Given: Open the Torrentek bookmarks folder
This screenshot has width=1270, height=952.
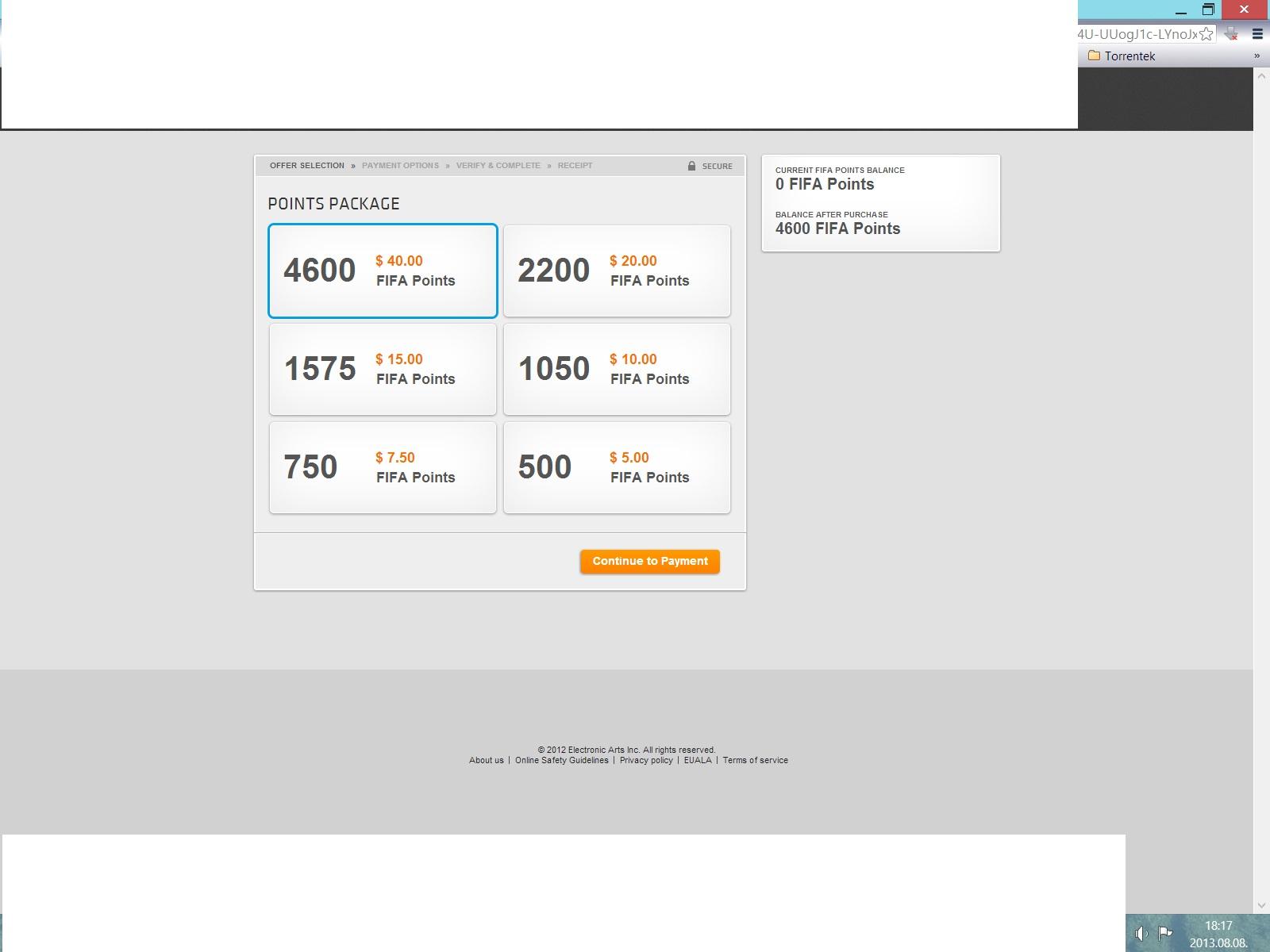Looking at the screenshot, I should 1122,56.
